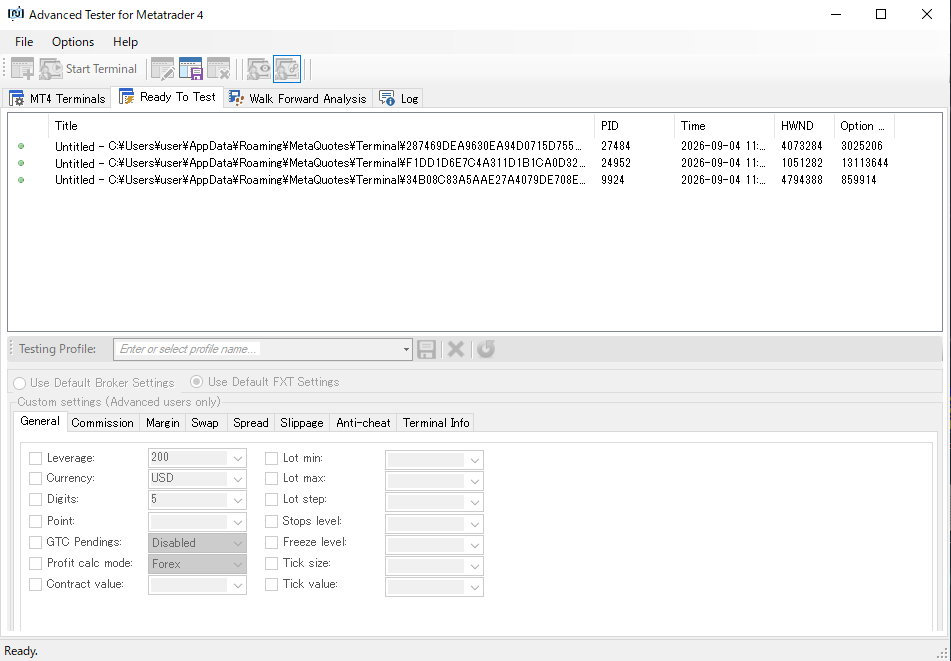Click green status dot of PID 9924 row

pos(21,180)
